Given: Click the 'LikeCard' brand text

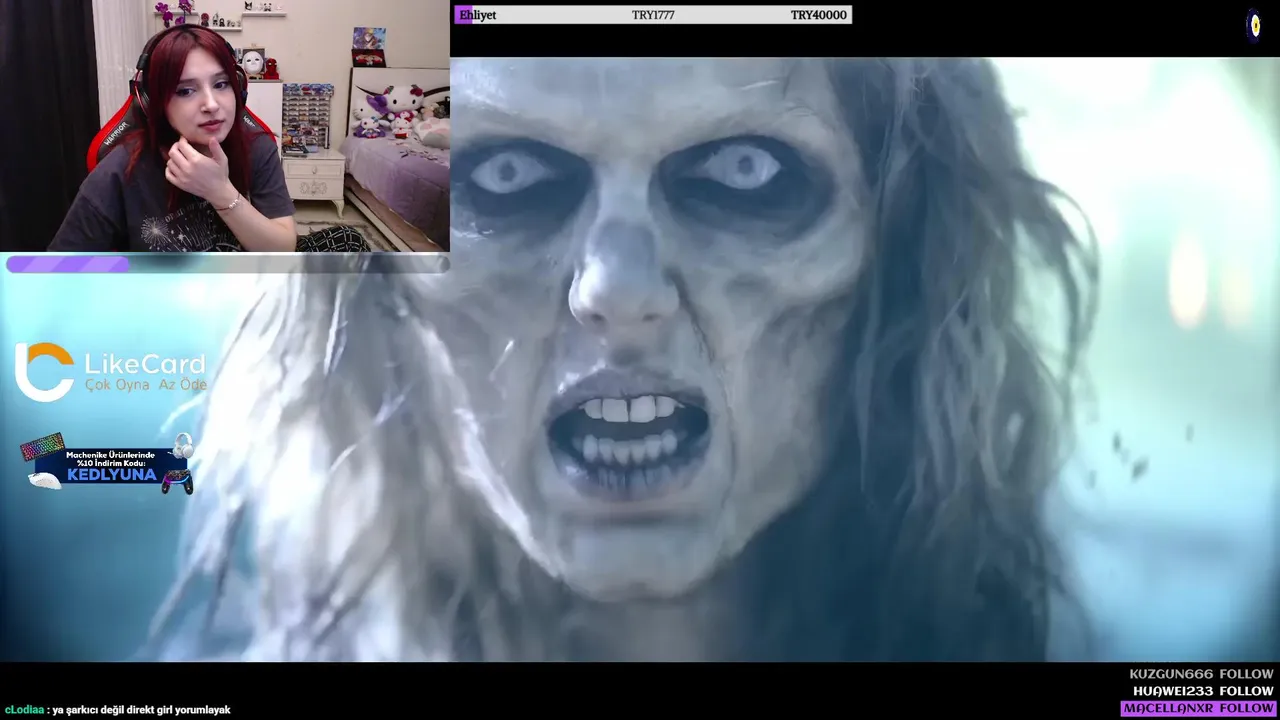Looking at the screenshot, I should pos(145,364).
